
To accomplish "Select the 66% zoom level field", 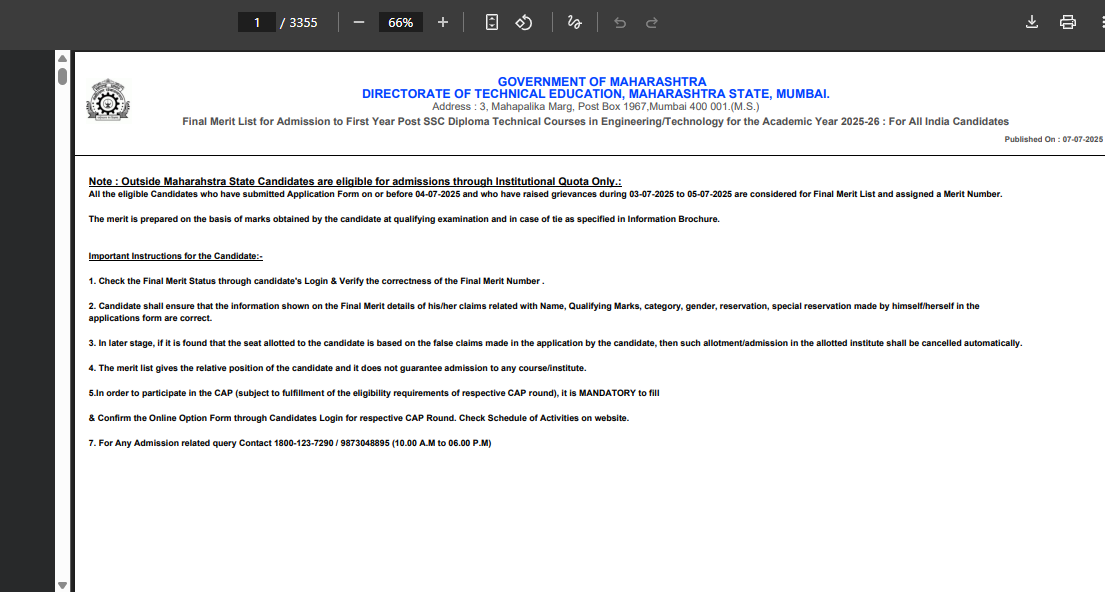I will (x=401, y=22).
